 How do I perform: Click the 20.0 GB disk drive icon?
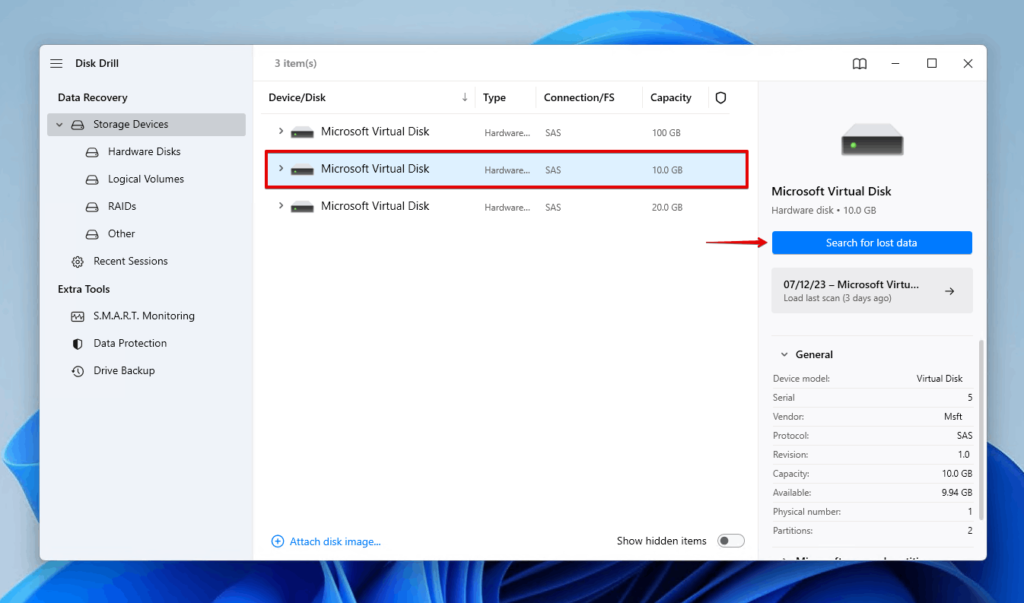tap(302, 206)
